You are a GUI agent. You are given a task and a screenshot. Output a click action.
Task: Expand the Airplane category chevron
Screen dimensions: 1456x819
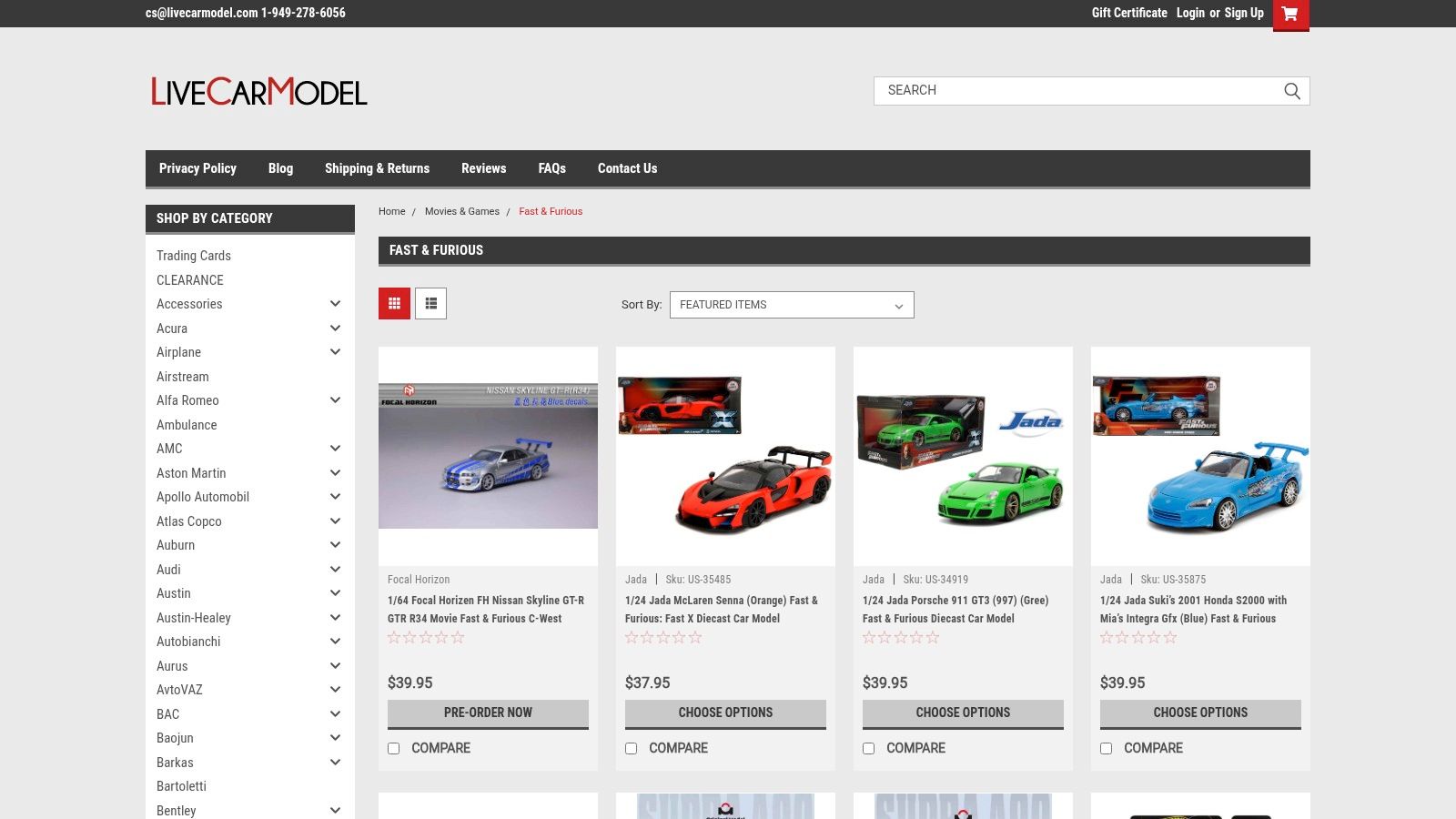(335, 352)
